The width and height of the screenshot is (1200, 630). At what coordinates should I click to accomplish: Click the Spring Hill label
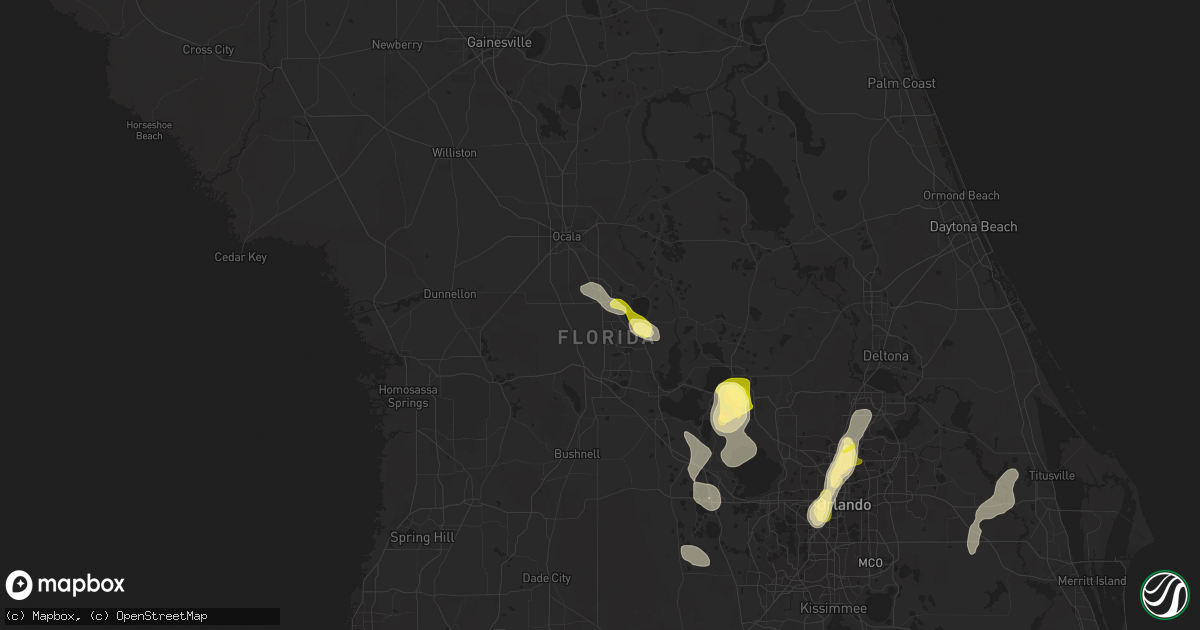[422, 538]
